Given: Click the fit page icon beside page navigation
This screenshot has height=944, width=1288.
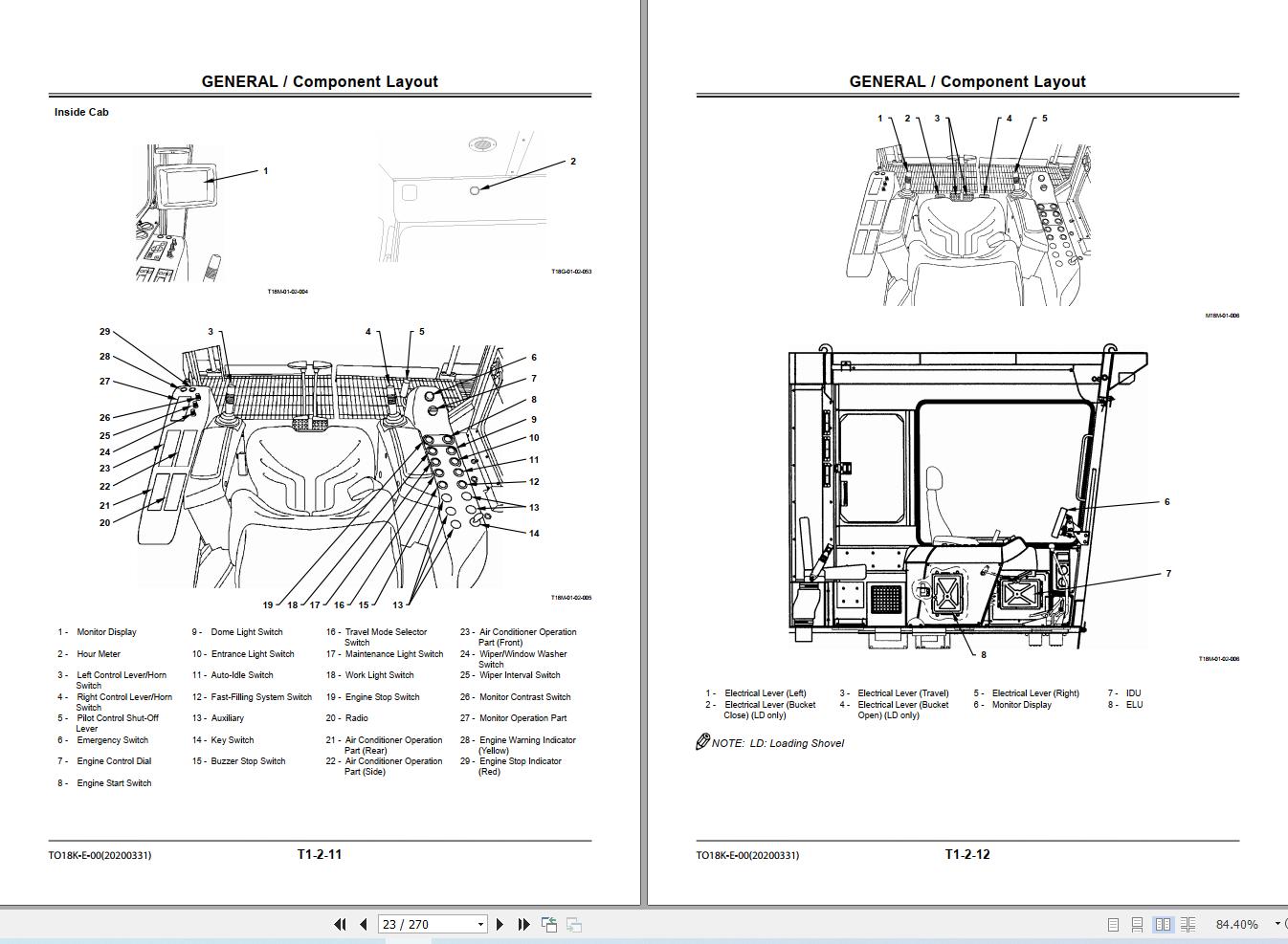Looking at the screenshot, I should click(x=550, y=923).
